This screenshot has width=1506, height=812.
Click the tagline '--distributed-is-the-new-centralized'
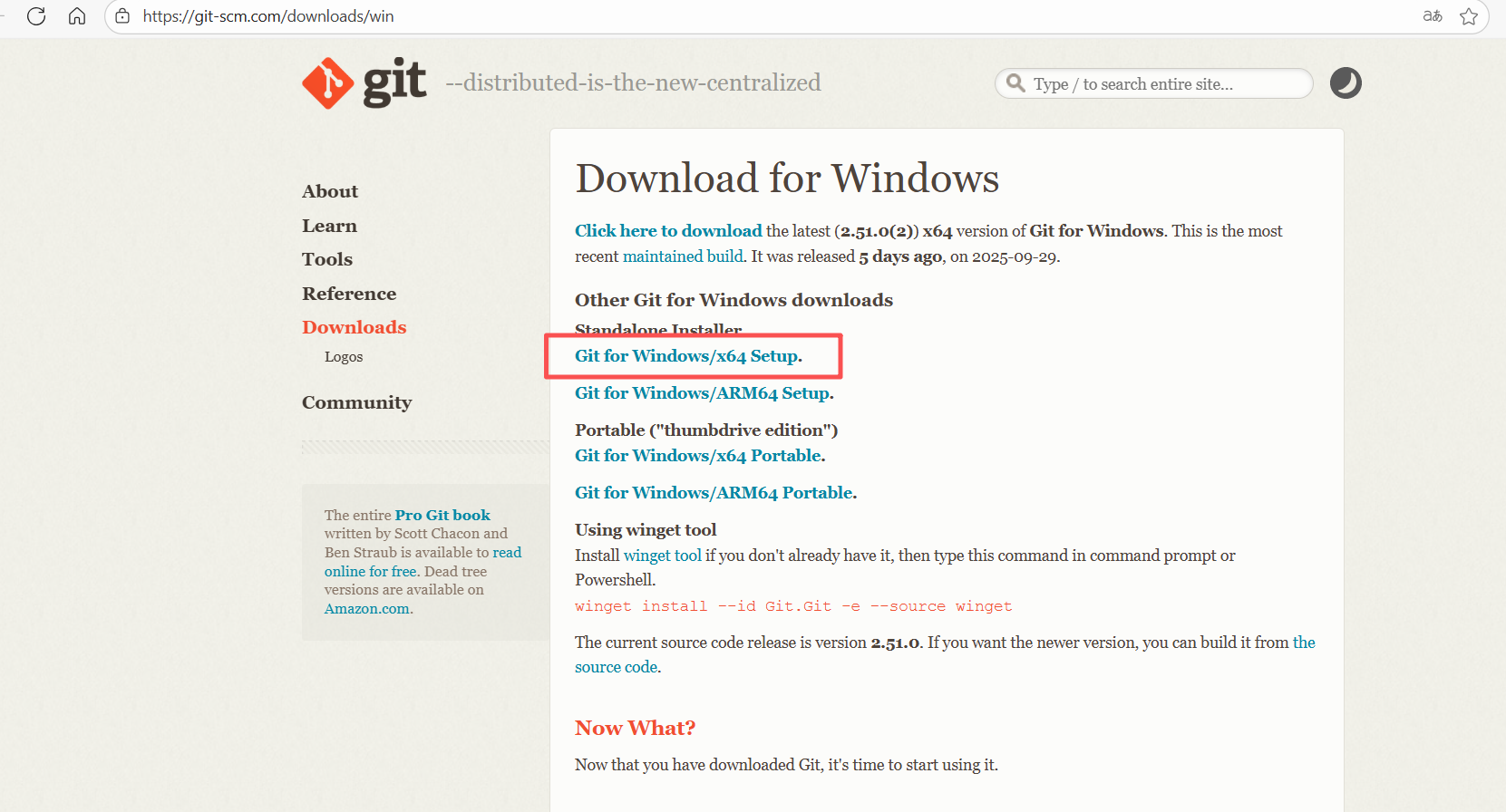(x=633, y=82)
